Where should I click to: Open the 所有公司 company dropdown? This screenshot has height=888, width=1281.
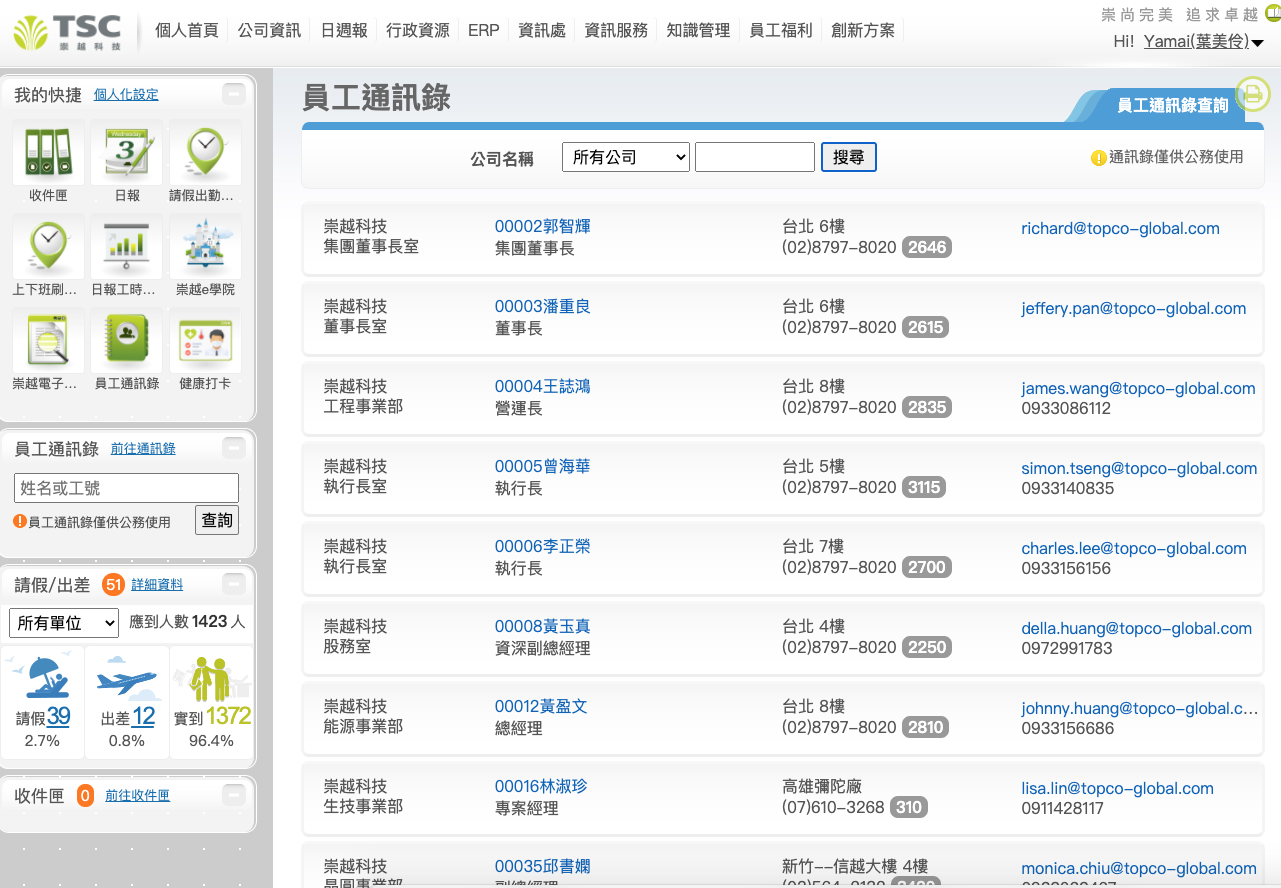[626, 157]
